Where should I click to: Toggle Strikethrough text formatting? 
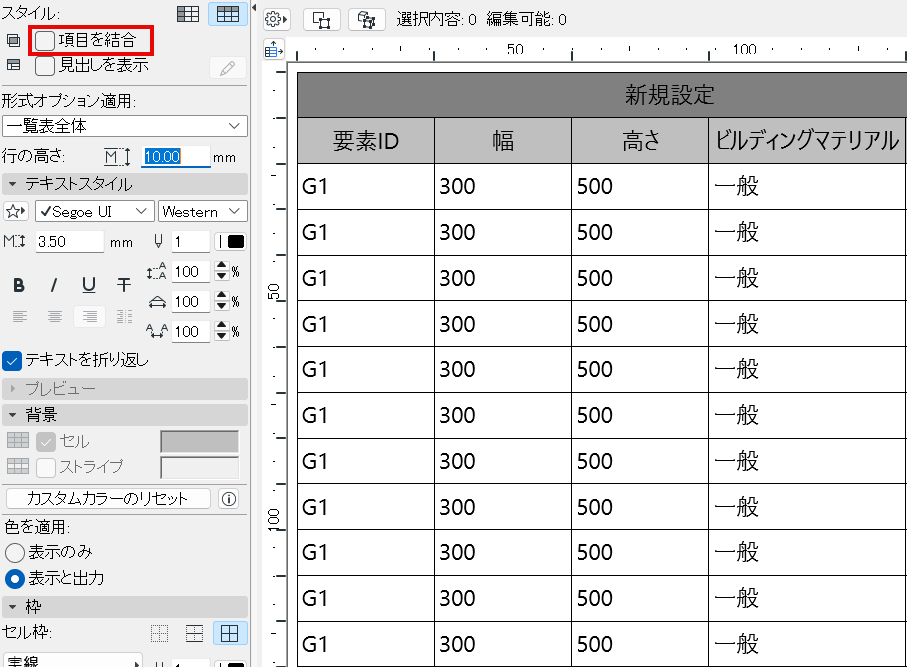(124, 285)
